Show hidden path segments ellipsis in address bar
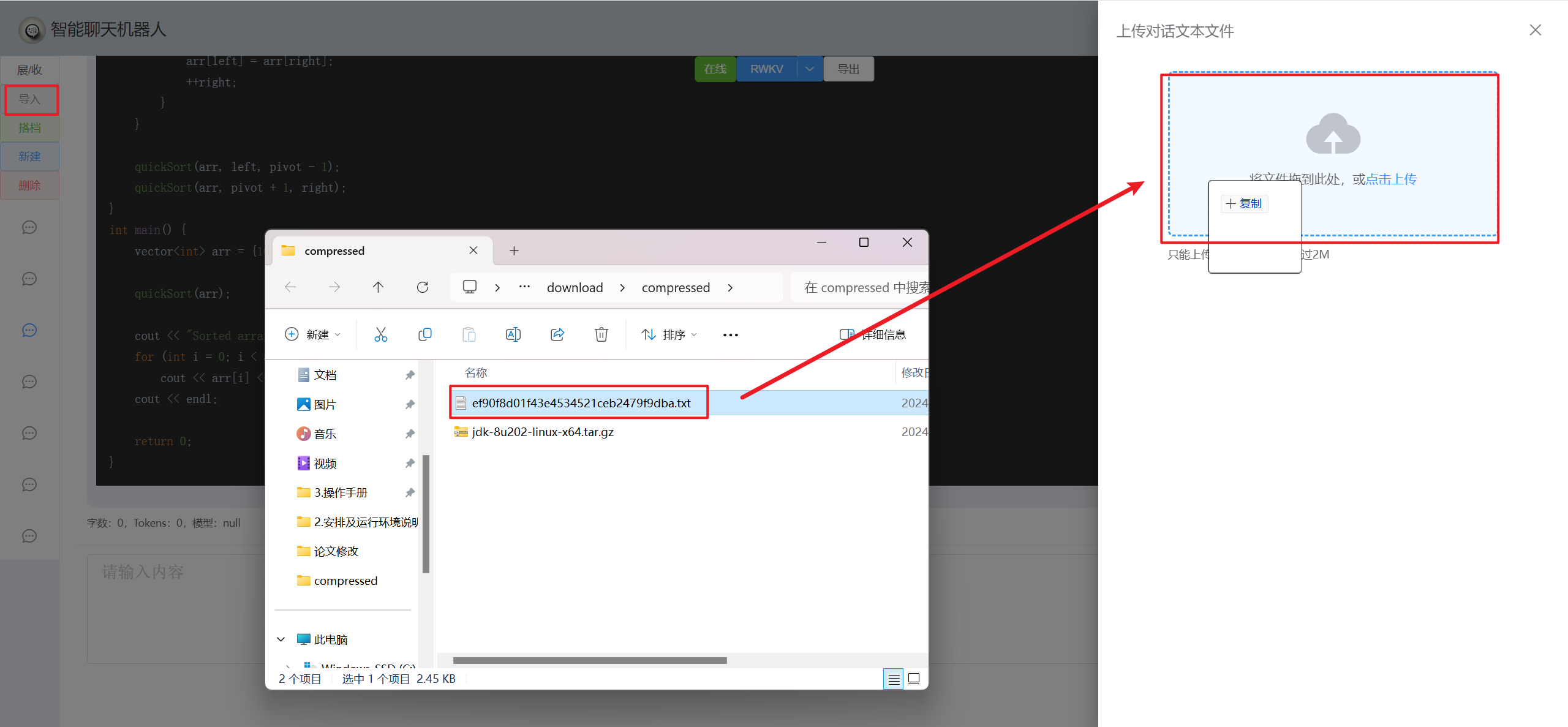Viewport: 1568px width, 727px height. tap(524, 287)
